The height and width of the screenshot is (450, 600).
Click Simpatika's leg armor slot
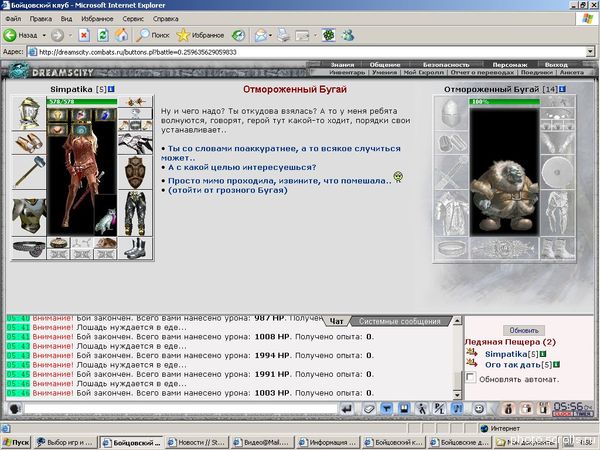135,213
